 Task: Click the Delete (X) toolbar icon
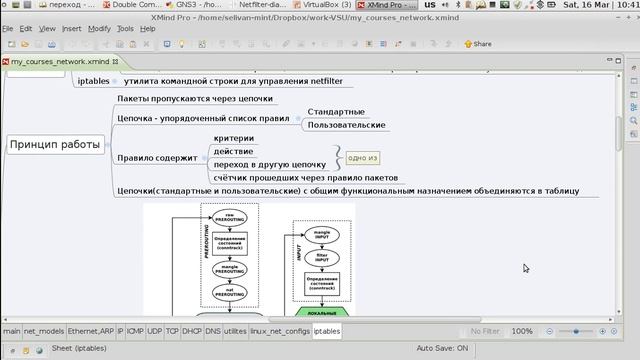click(146, 44)
